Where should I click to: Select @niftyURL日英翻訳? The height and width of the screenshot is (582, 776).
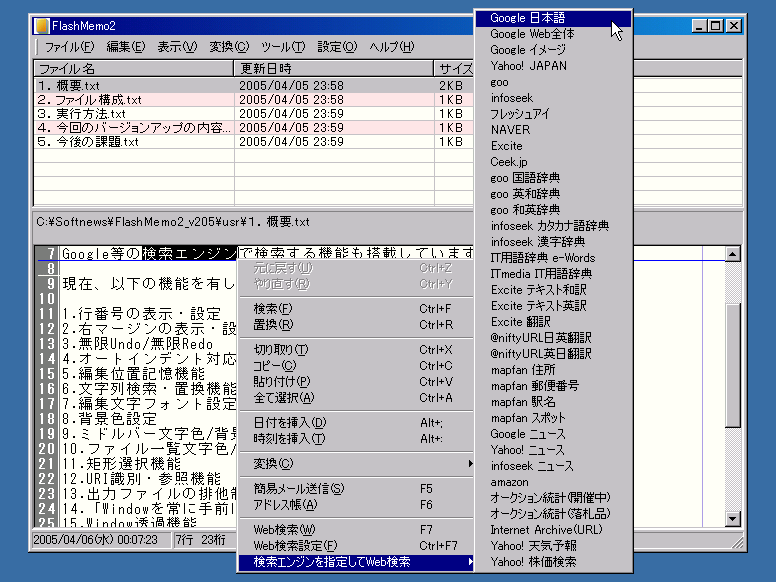[x=553, y=338]
